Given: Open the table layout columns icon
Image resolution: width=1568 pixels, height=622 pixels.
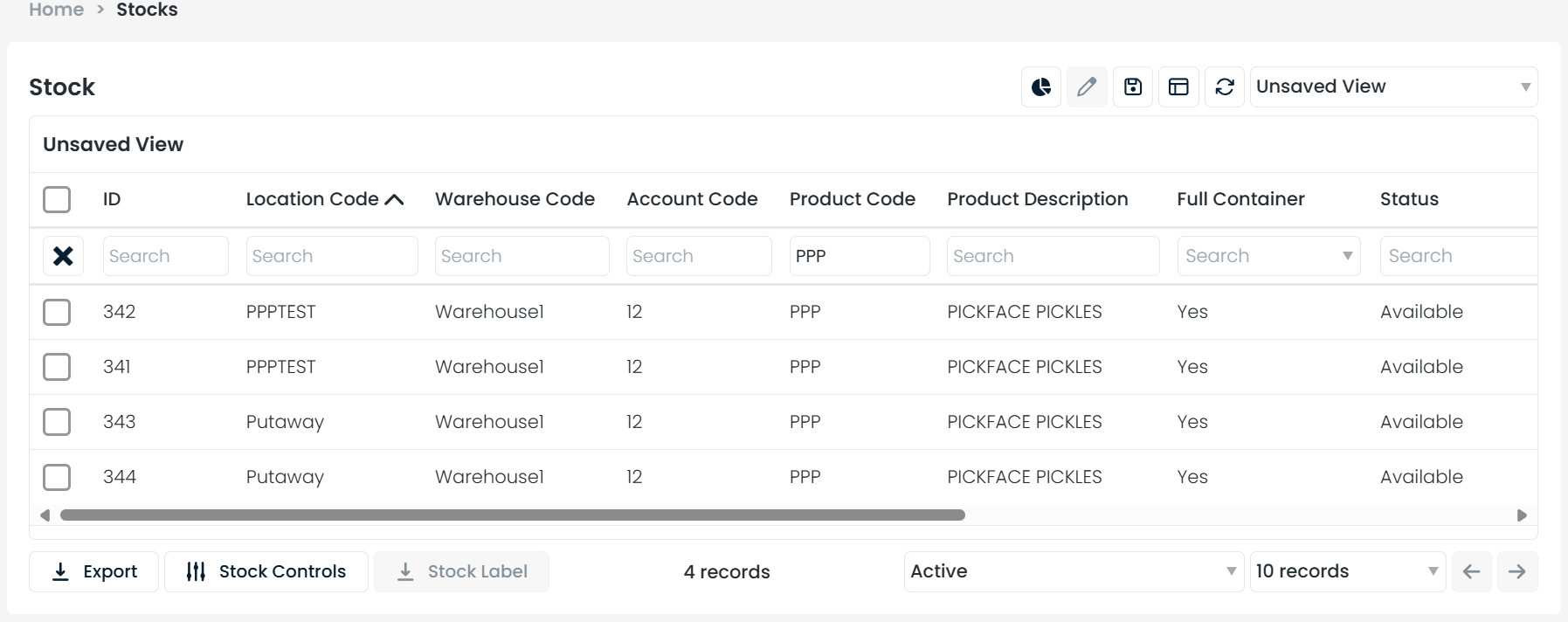Looking at the screenshot, I should click(1178, 87).
